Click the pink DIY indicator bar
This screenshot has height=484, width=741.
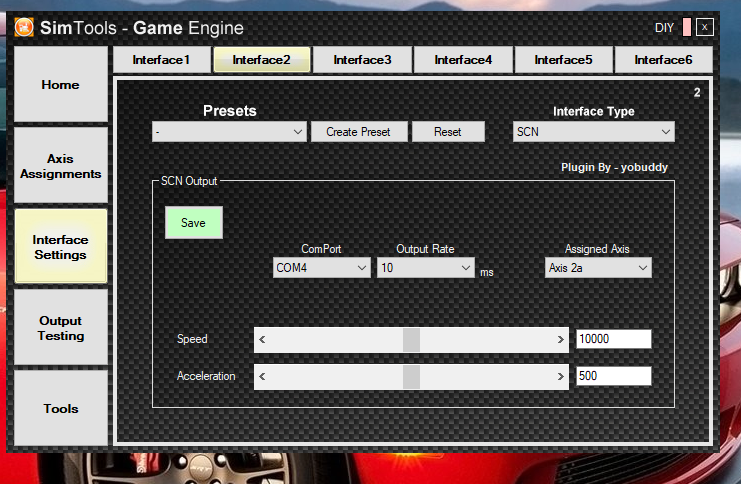(687, 27)
